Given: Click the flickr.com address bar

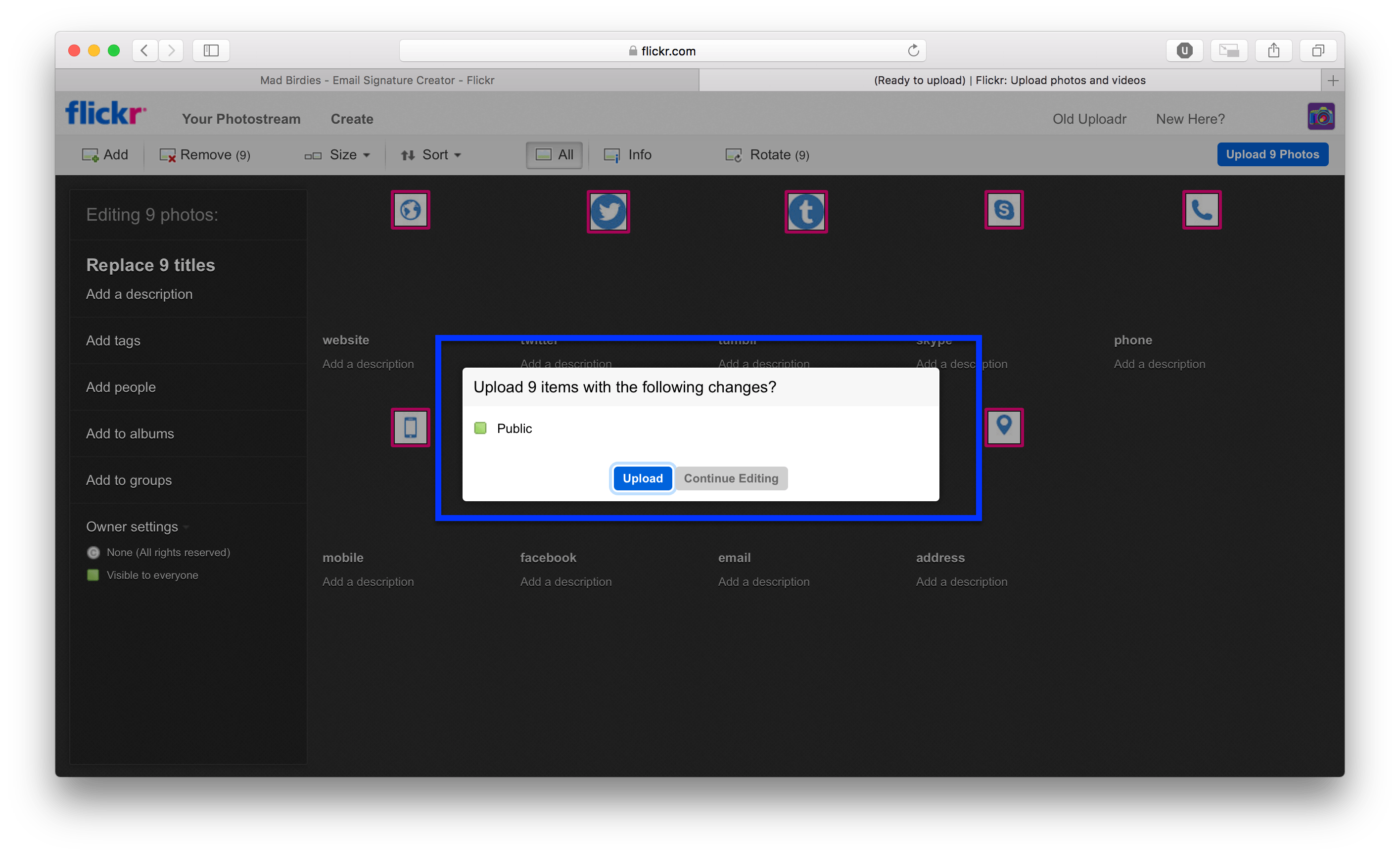Looking at the screenshot, I should (x=662, y=50).
